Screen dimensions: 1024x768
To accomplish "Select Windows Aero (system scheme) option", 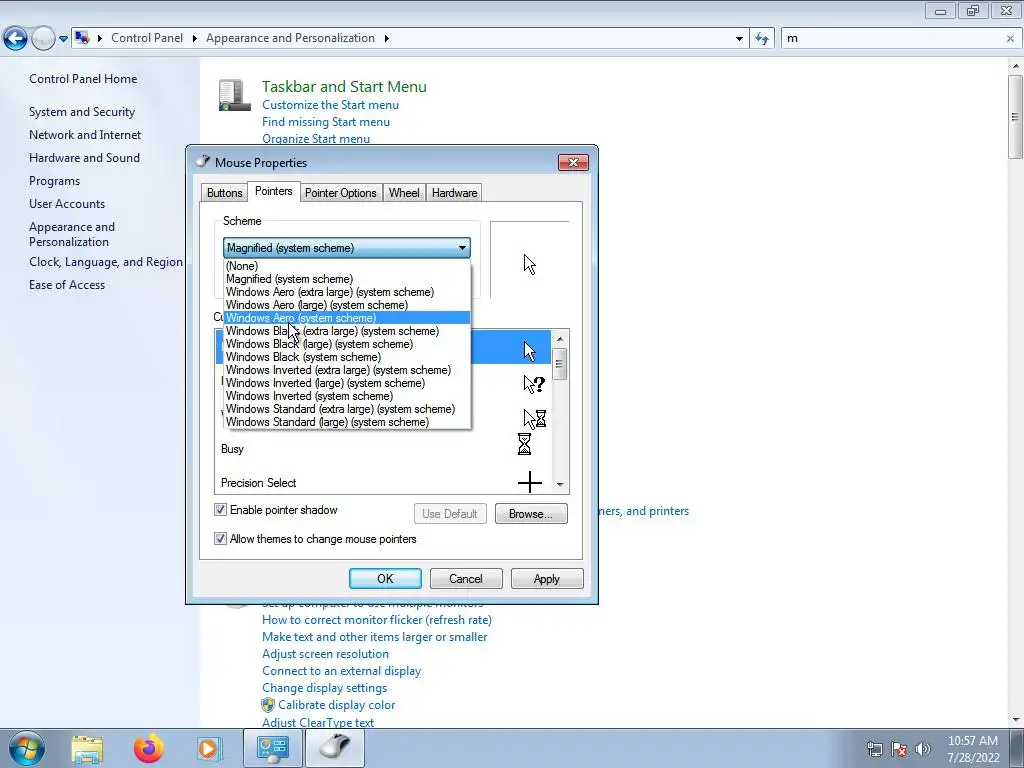I will pyautogui.click(x=347, y=318).
